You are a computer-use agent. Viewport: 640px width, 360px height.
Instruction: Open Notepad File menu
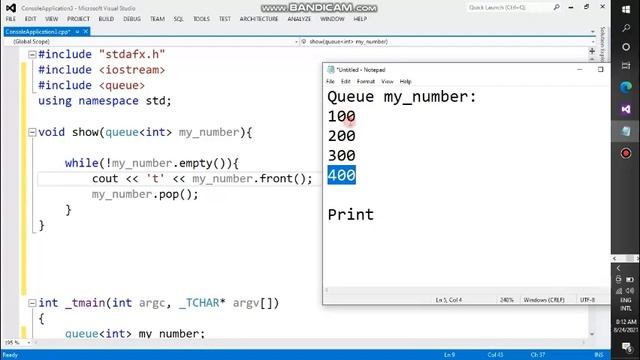(x=330, y=82)
